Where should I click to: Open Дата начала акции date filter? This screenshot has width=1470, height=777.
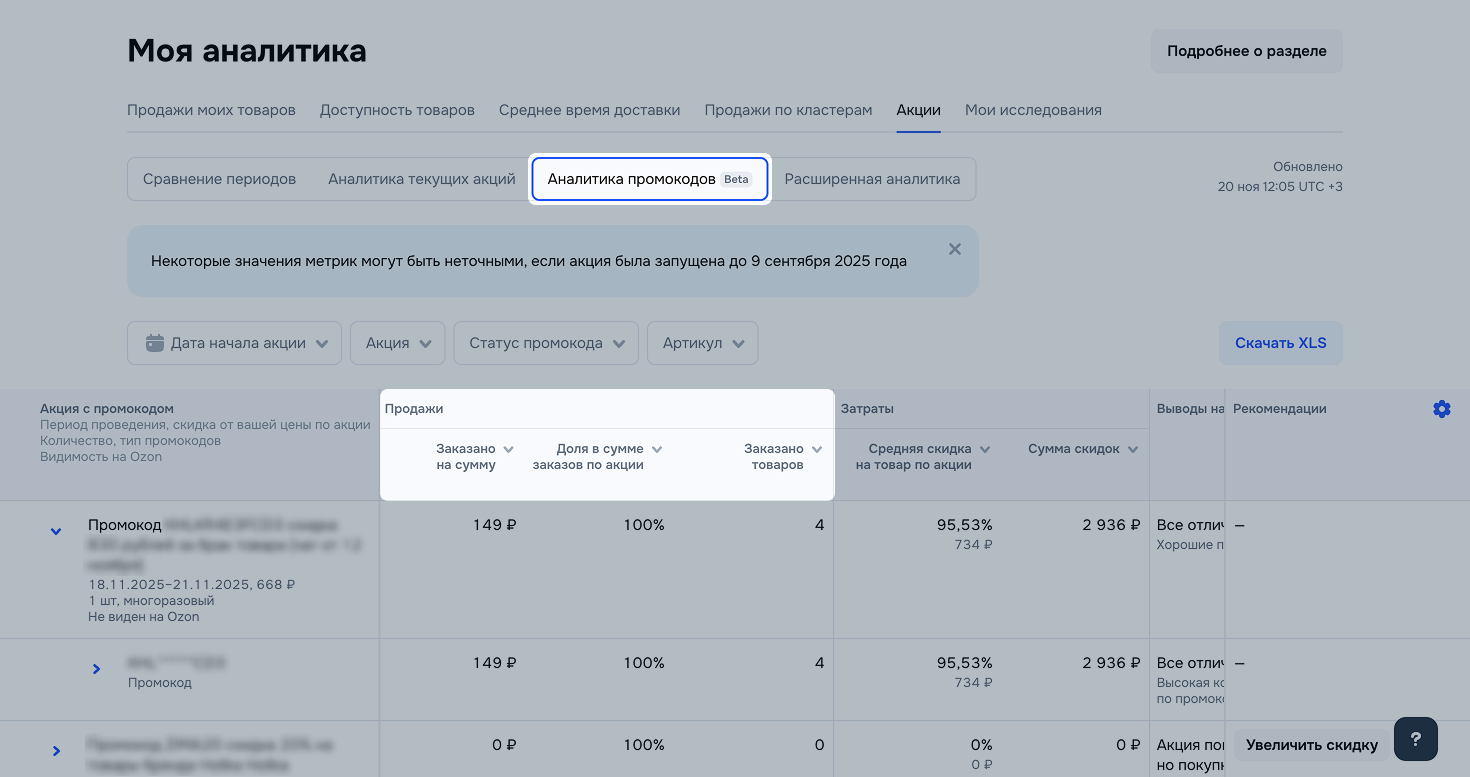click(234, 343)
